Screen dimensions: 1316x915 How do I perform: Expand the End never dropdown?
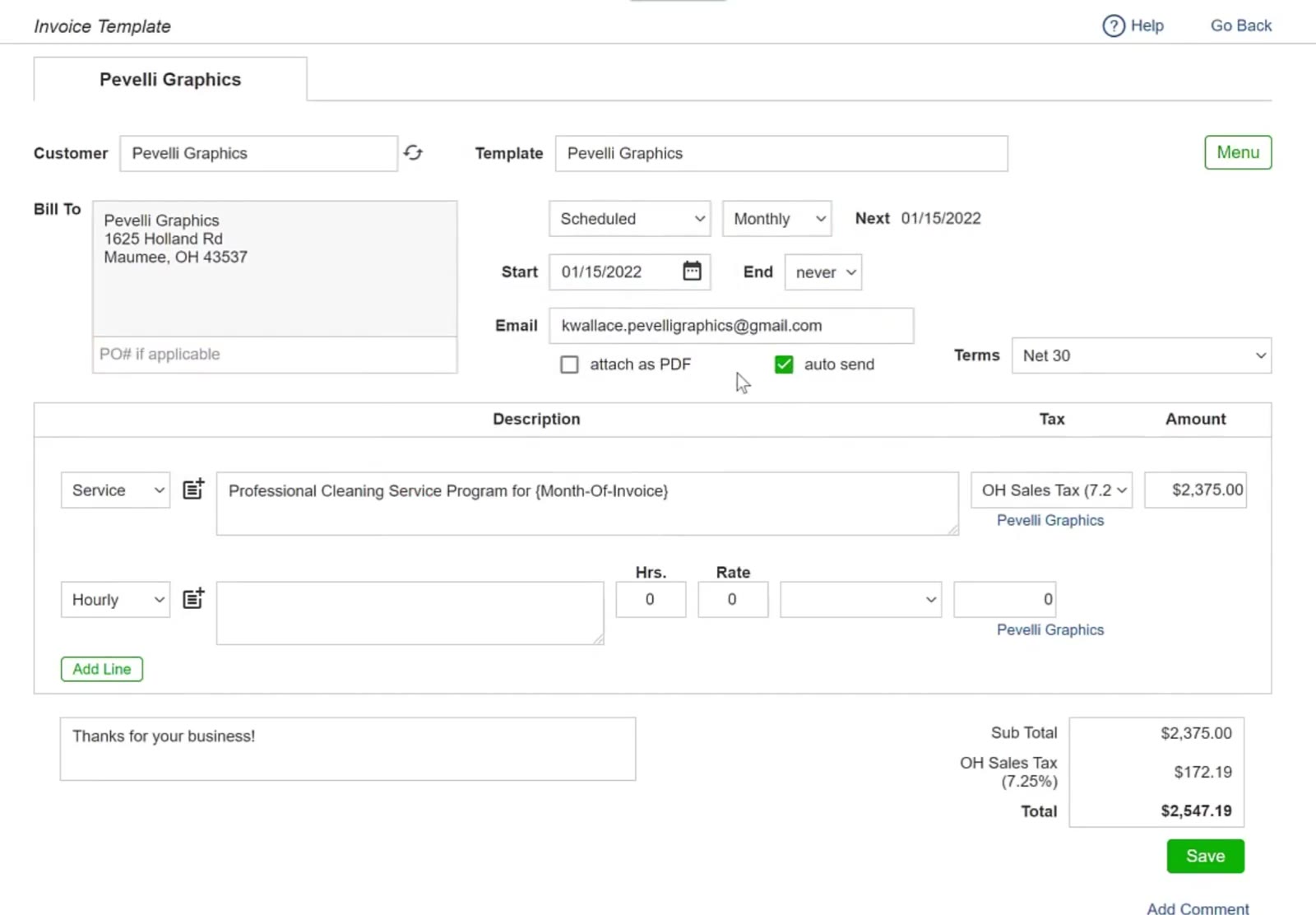click(823, 272)
